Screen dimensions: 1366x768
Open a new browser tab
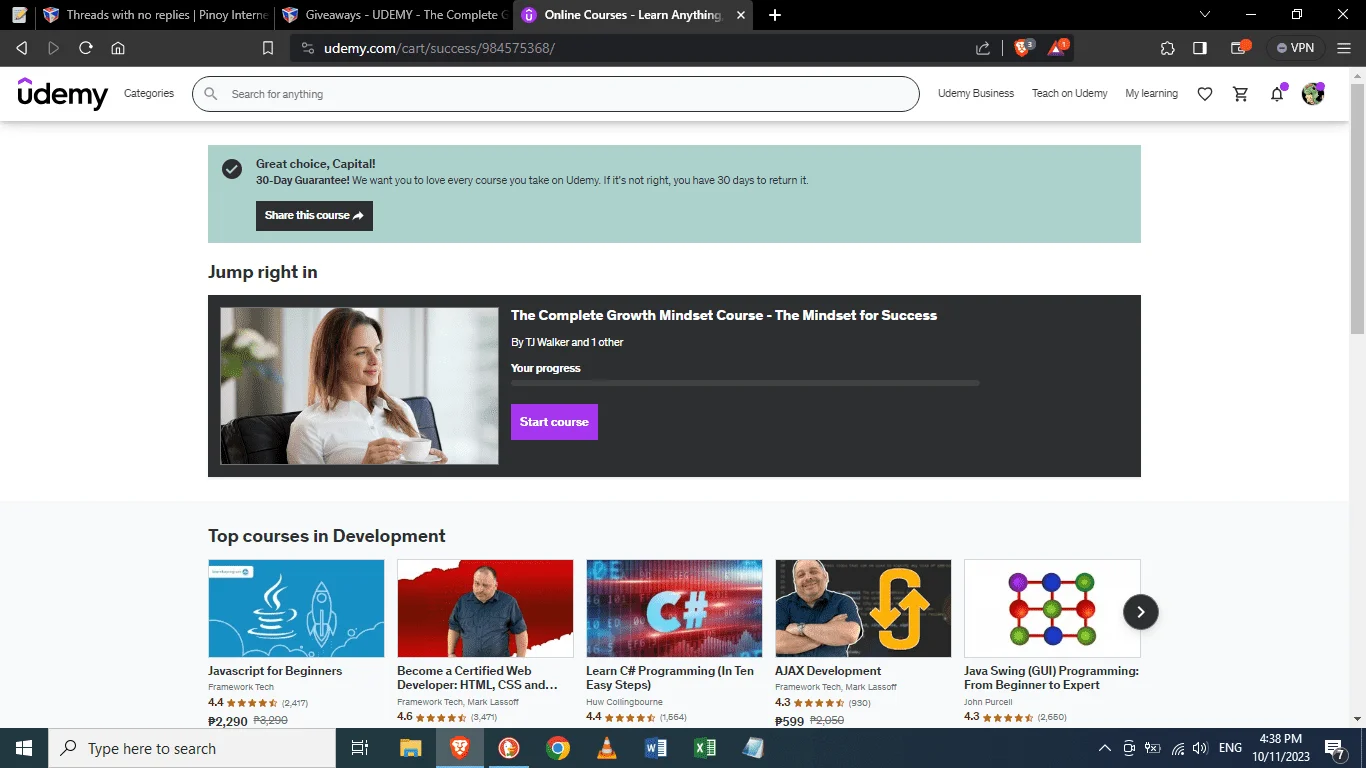tap(775, 15)
